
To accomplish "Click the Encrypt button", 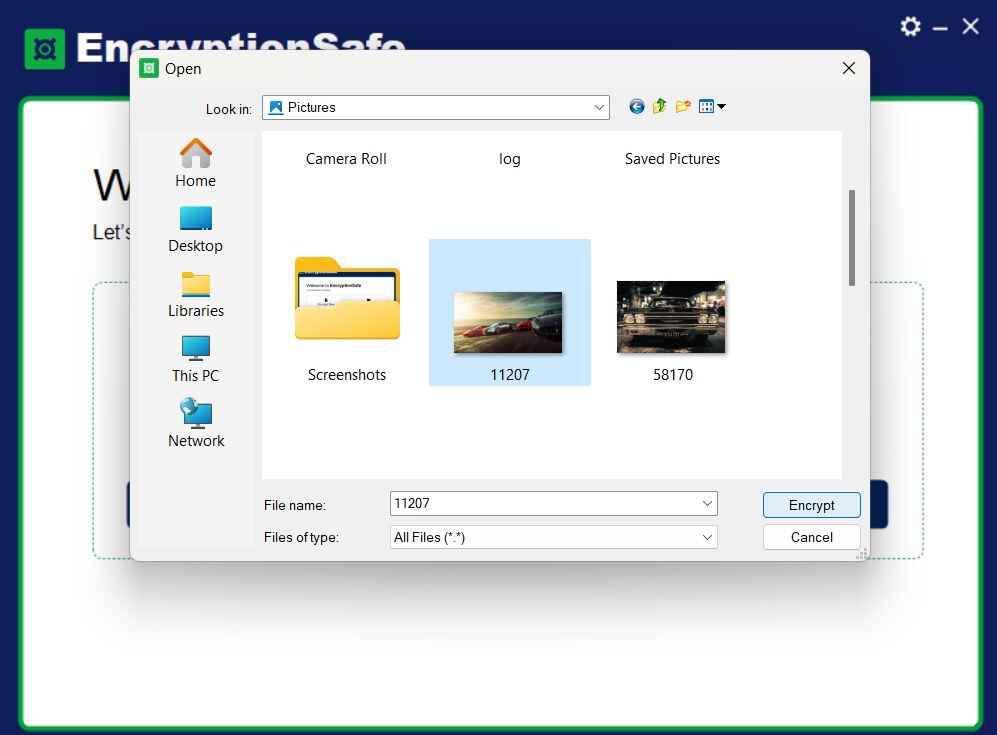I will coord(811,505).
